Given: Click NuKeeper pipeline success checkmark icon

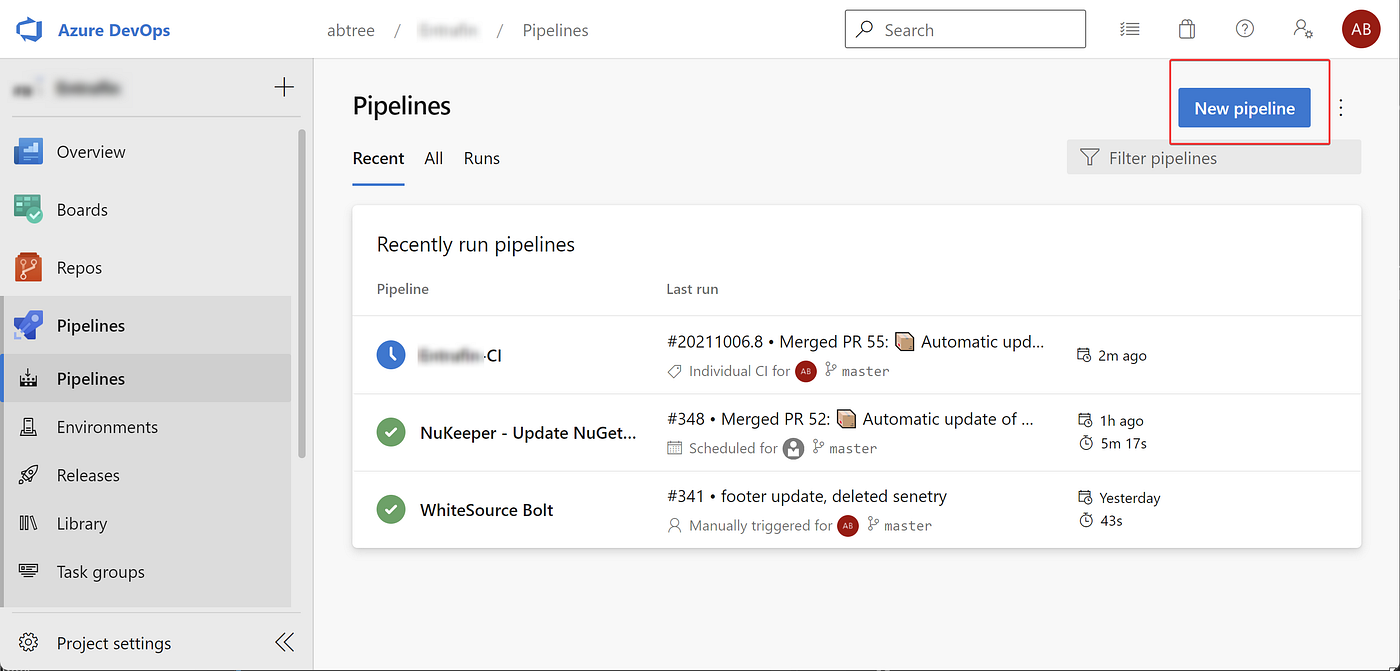Looking at the screenshot, I should (x=390, y=432).
